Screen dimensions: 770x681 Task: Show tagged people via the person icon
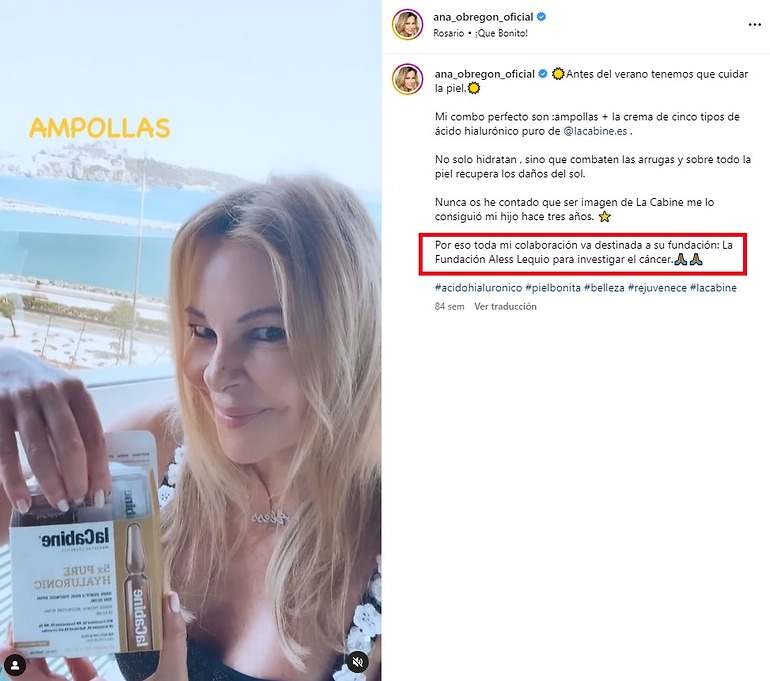coord(15,665)
